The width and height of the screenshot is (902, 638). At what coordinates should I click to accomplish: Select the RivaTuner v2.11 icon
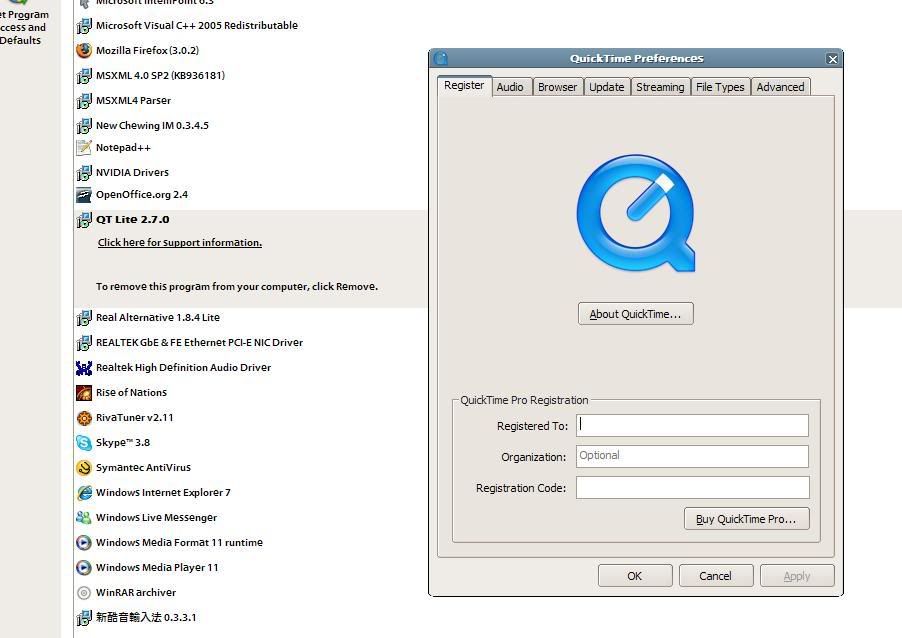point(84,417)
